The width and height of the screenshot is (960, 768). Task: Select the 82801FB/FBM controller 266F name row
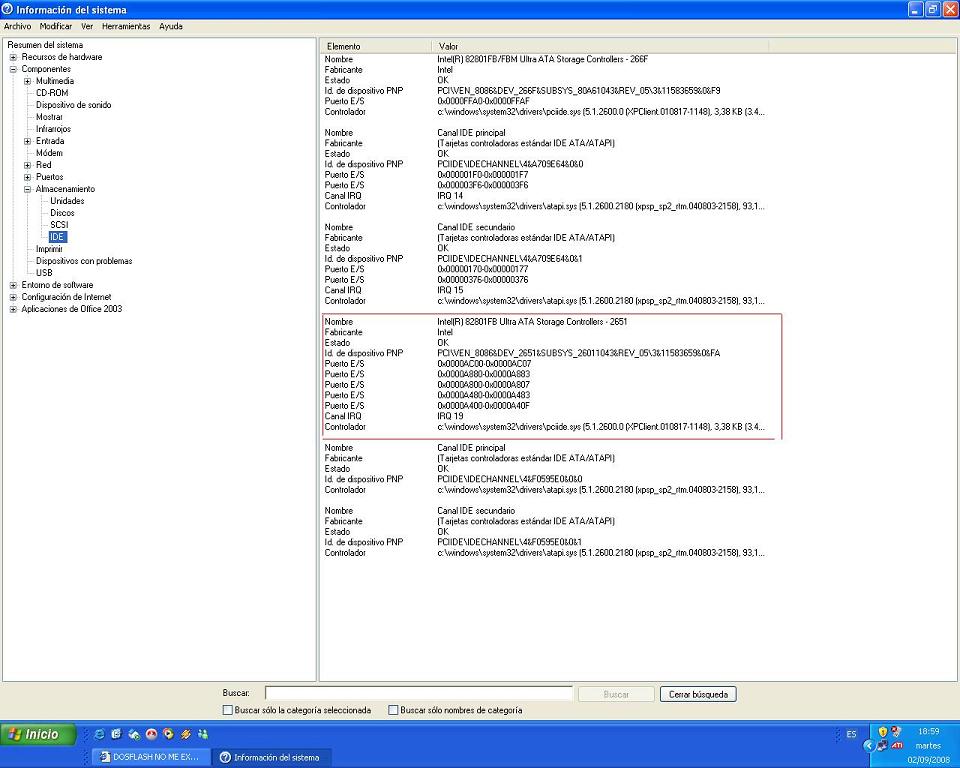542,59
